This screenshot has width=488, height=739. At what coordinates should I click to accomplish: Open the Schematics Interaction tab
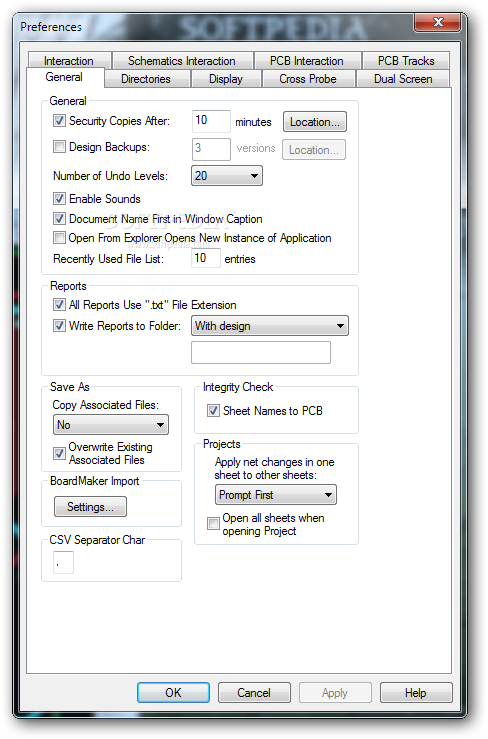click(182, 61)
